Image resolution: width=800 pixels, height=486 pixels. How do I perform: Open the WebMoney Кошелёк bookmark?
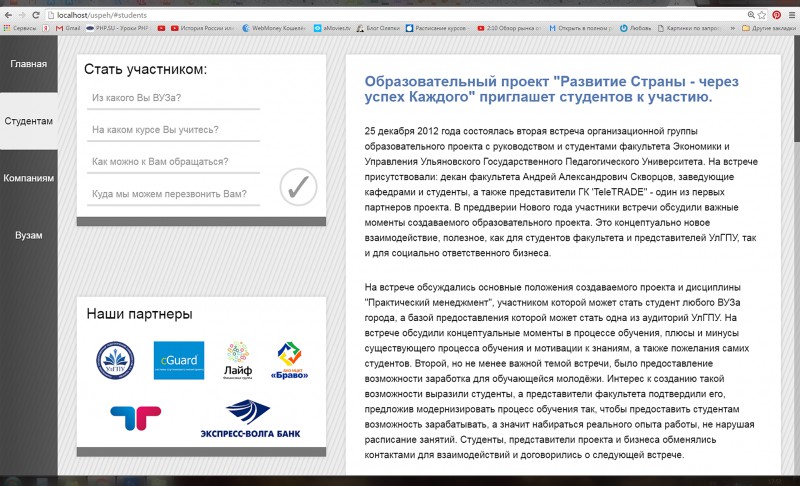click(x=274, y=28)
